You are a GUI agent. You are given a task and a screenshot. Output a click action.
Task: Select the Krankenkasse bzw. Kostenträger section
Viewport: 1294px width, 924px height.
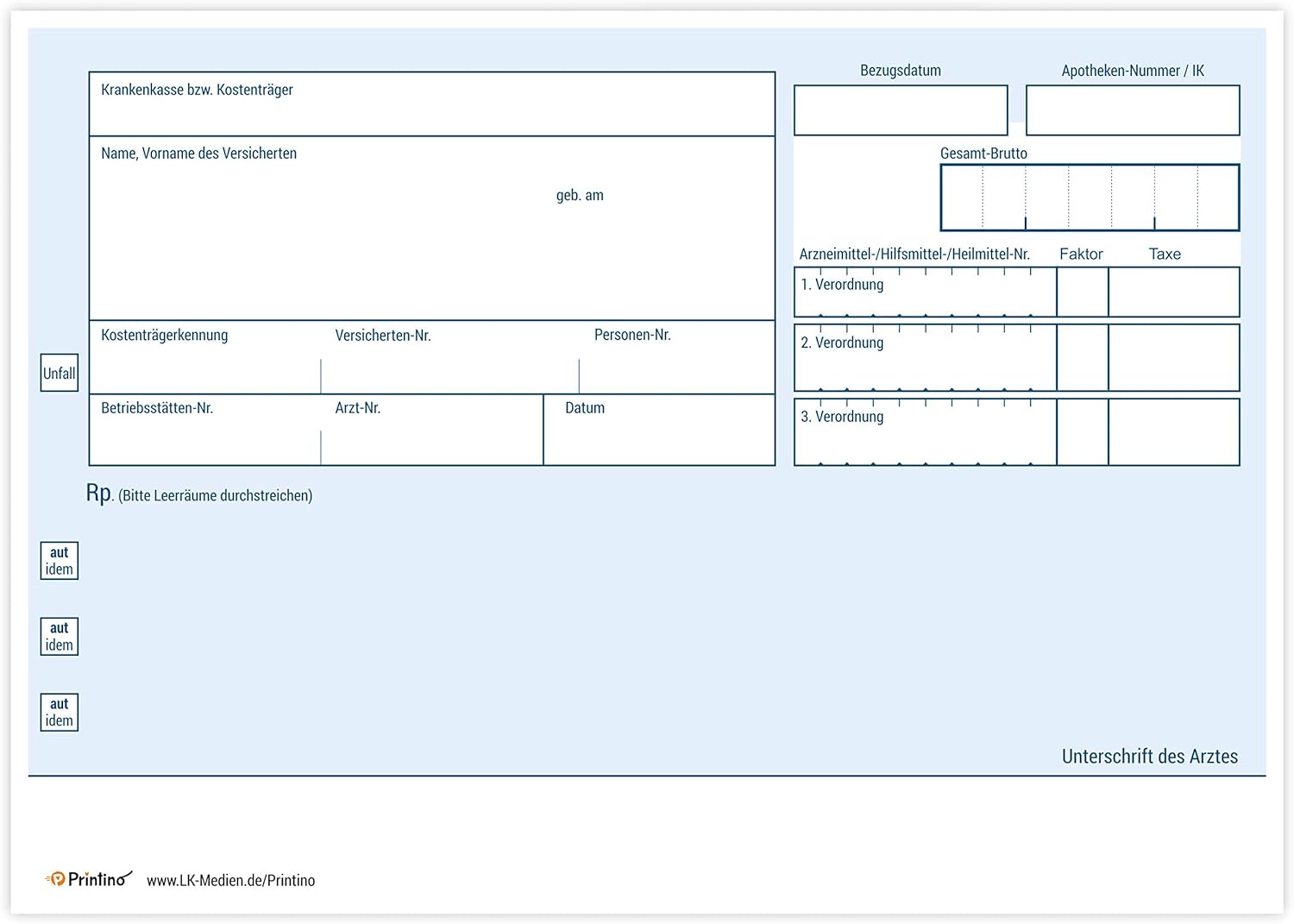tap(431, 104)
